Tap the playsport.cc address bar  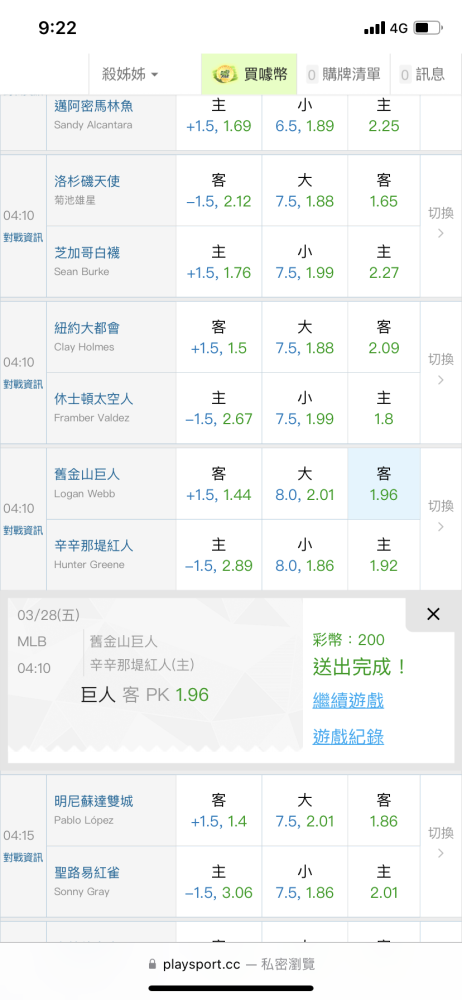(x=231, y=964)
